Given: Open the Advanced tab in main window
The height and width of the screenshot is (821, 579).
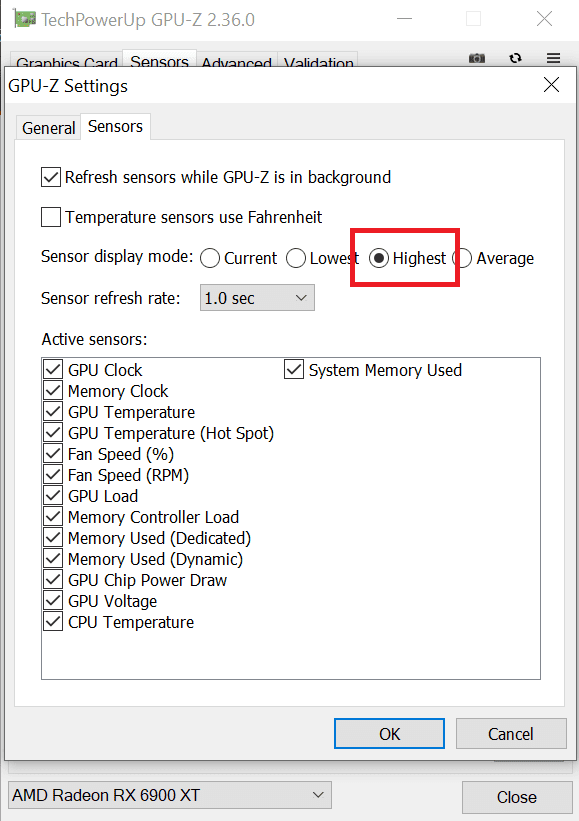Looking at the screenshot, I should (x=237, y=62).
